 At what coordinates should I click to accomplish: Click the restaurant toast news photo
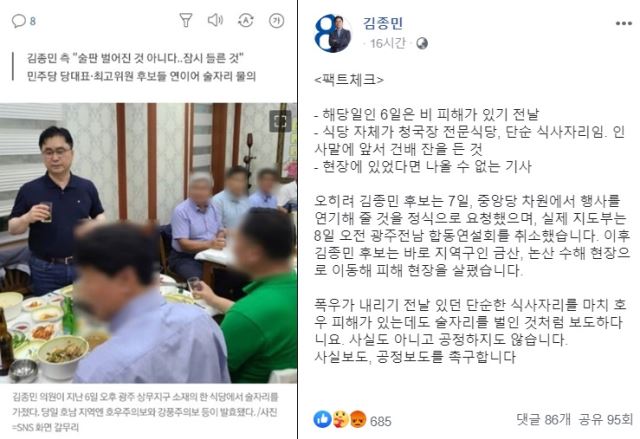point(149,243)
